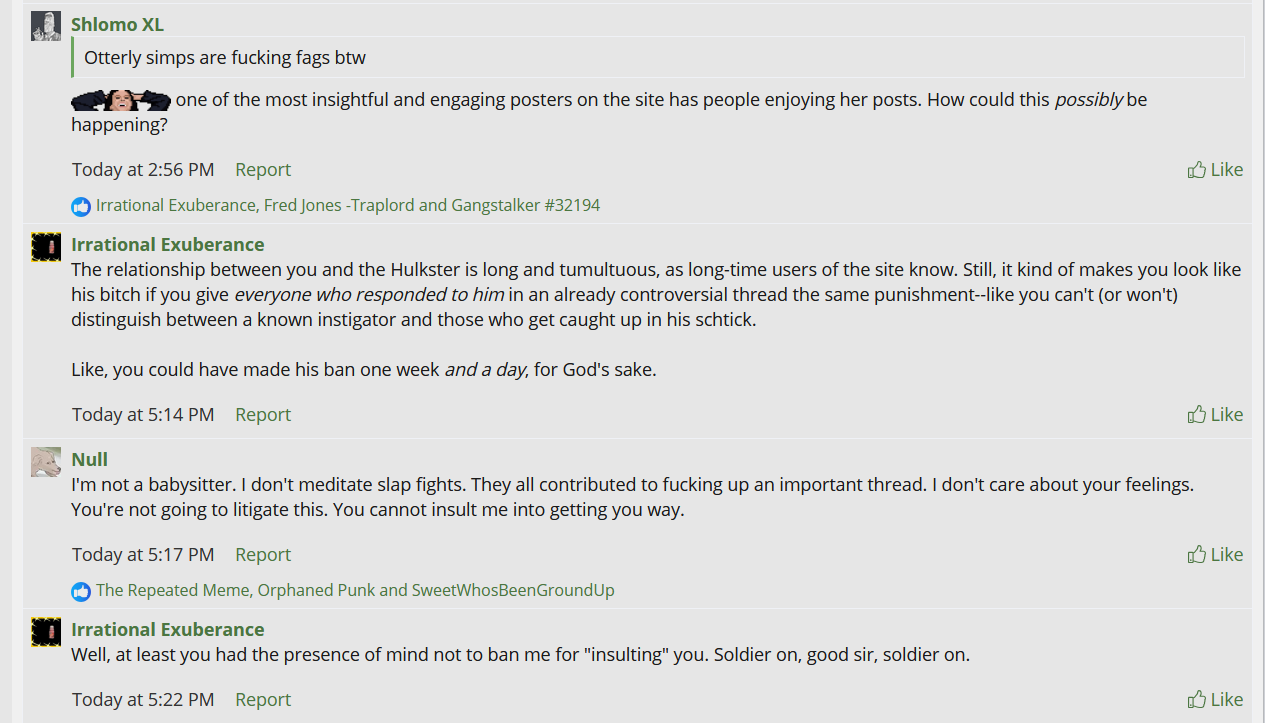This screenshot has width=1265, height=723.
Task: Like the 5:14 PM Irrational Exuberance post
Action: tap(1215, 415)
